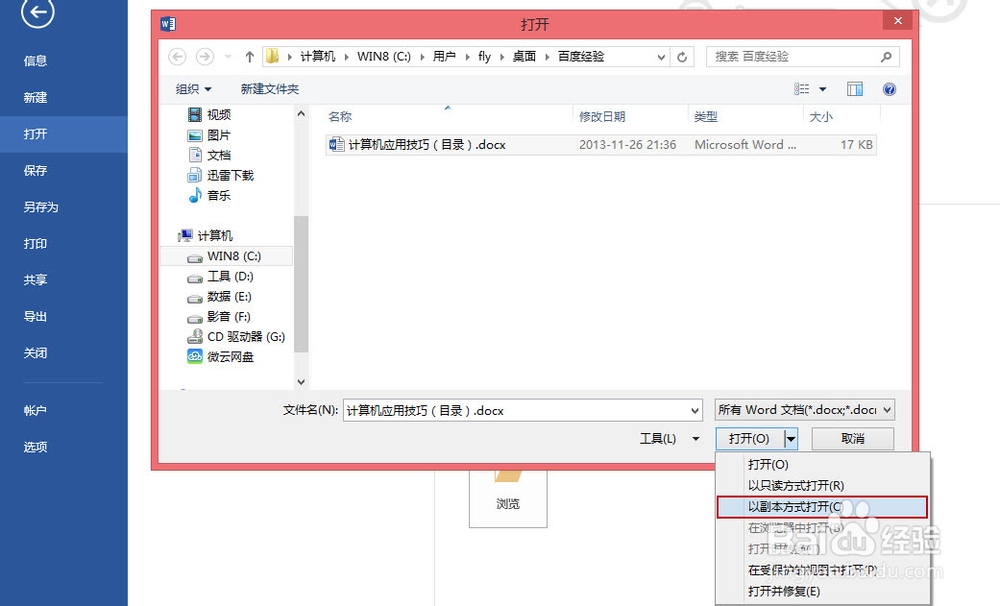Click the 文档 library icon
Screen dimensions: 1000x606
[196, 154]
